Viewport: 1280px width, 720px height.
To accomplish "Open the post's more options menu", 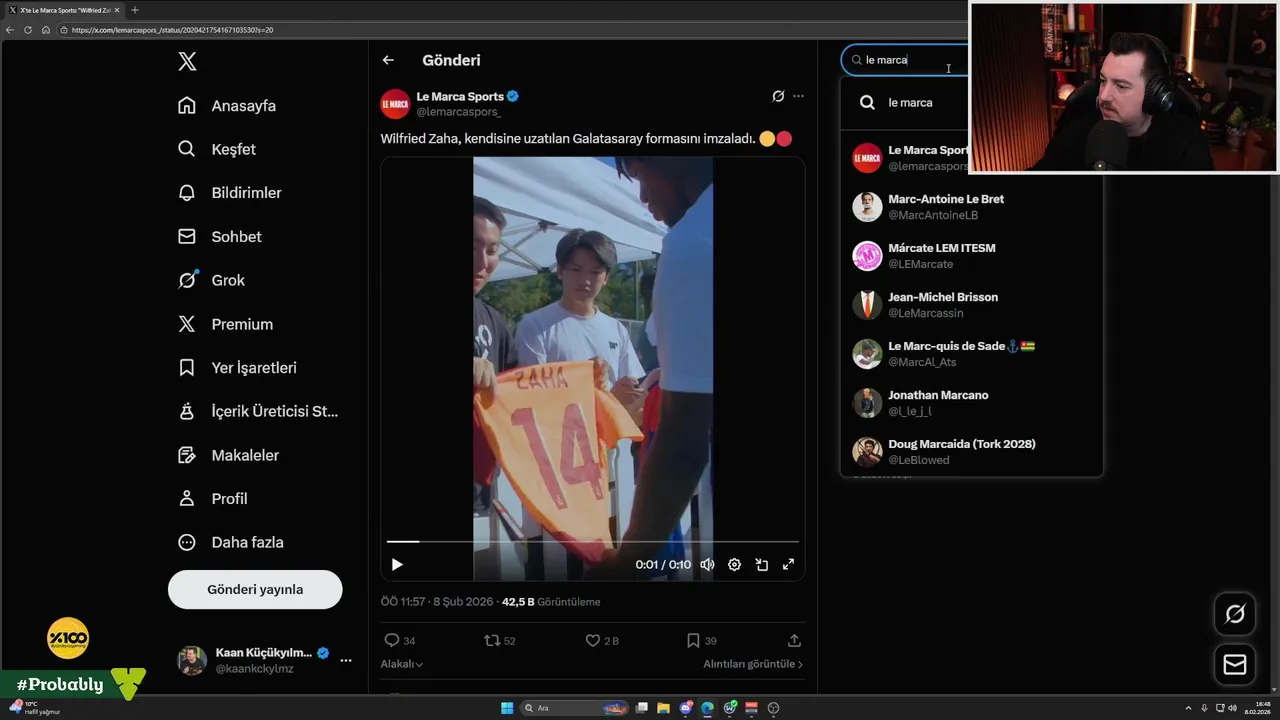I will point(798,96).
